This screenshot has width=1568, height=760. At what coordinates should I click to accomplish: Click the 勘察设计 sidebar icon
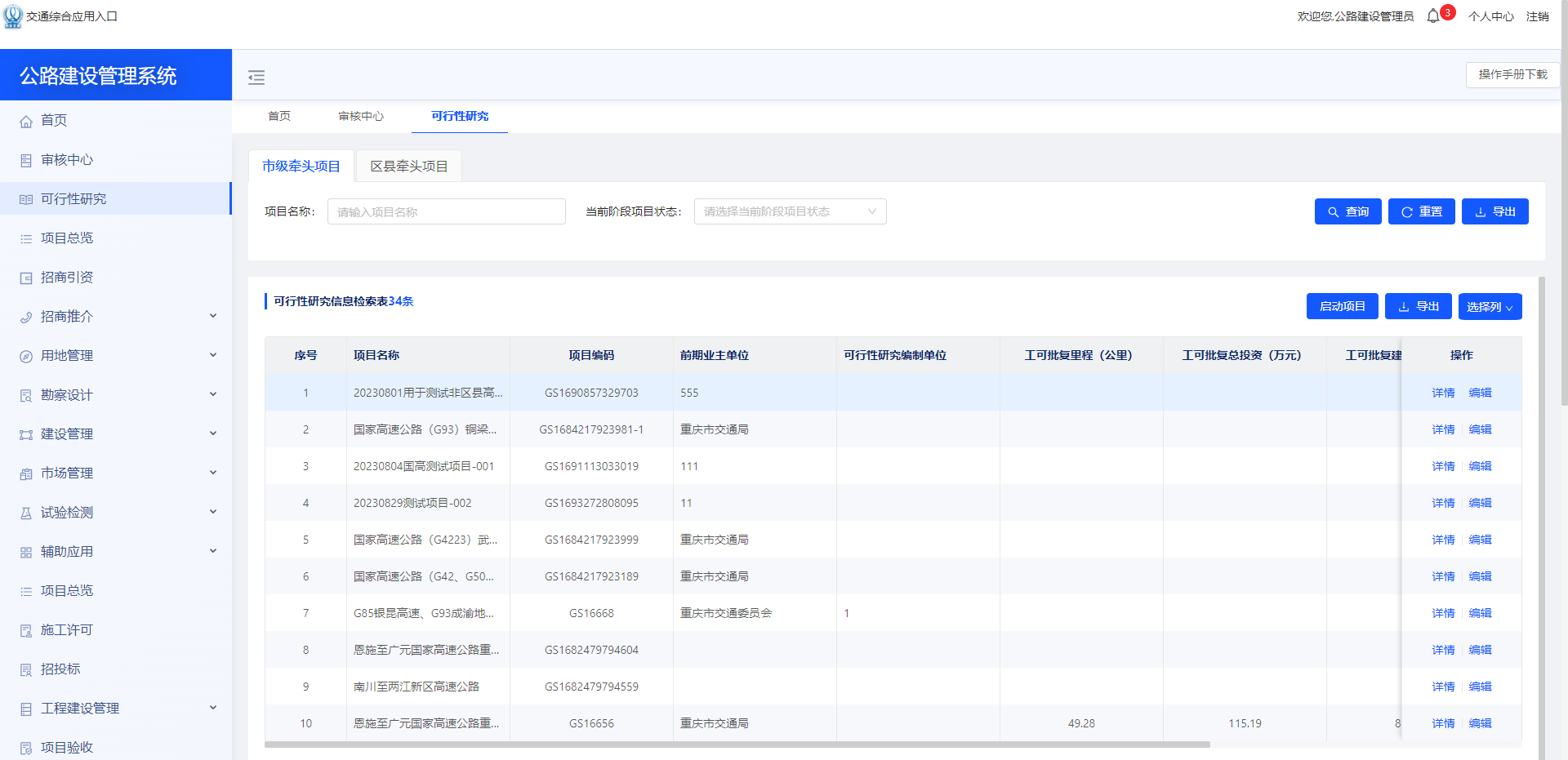pyautogui.click(x=26, y=395)
